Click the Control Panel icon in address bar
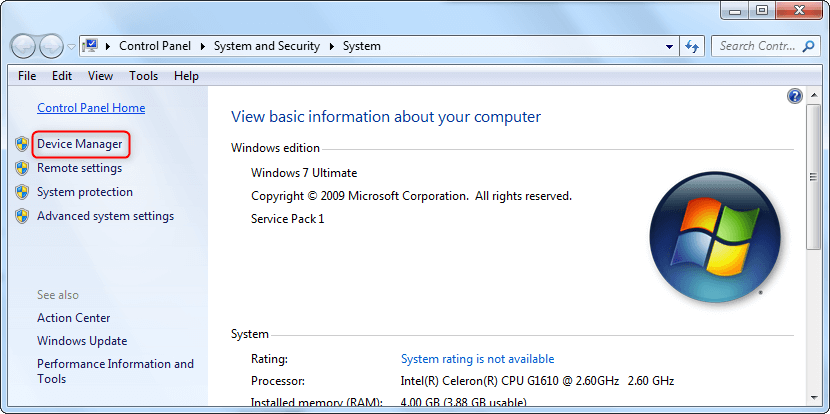 (x=91, y=46)
